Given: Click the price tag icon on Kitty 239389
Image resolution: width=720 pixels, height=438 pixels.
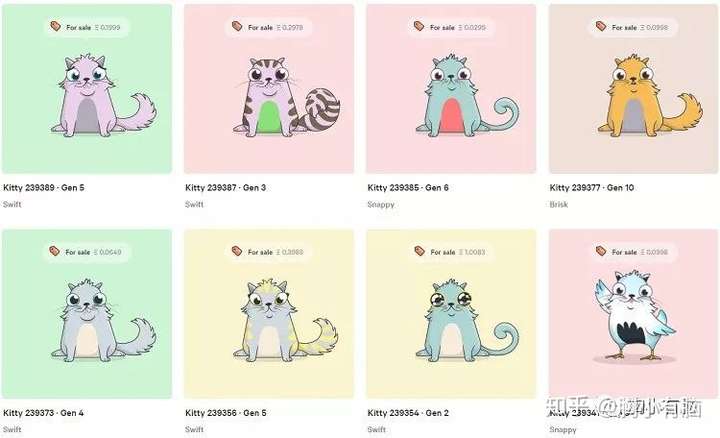Looking at the screenshot, I should pos(56,26).
